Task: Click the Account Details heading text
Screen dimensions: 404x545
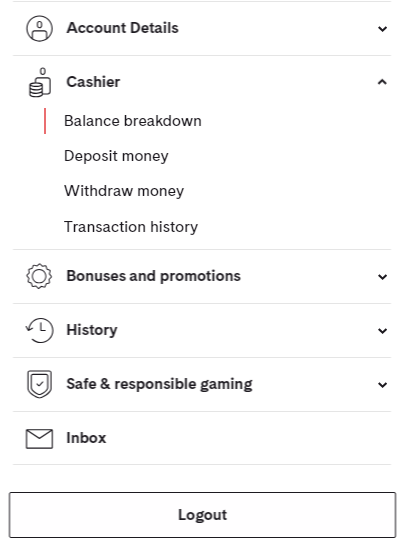Action: pyautogui.click(x=122, y=28)
